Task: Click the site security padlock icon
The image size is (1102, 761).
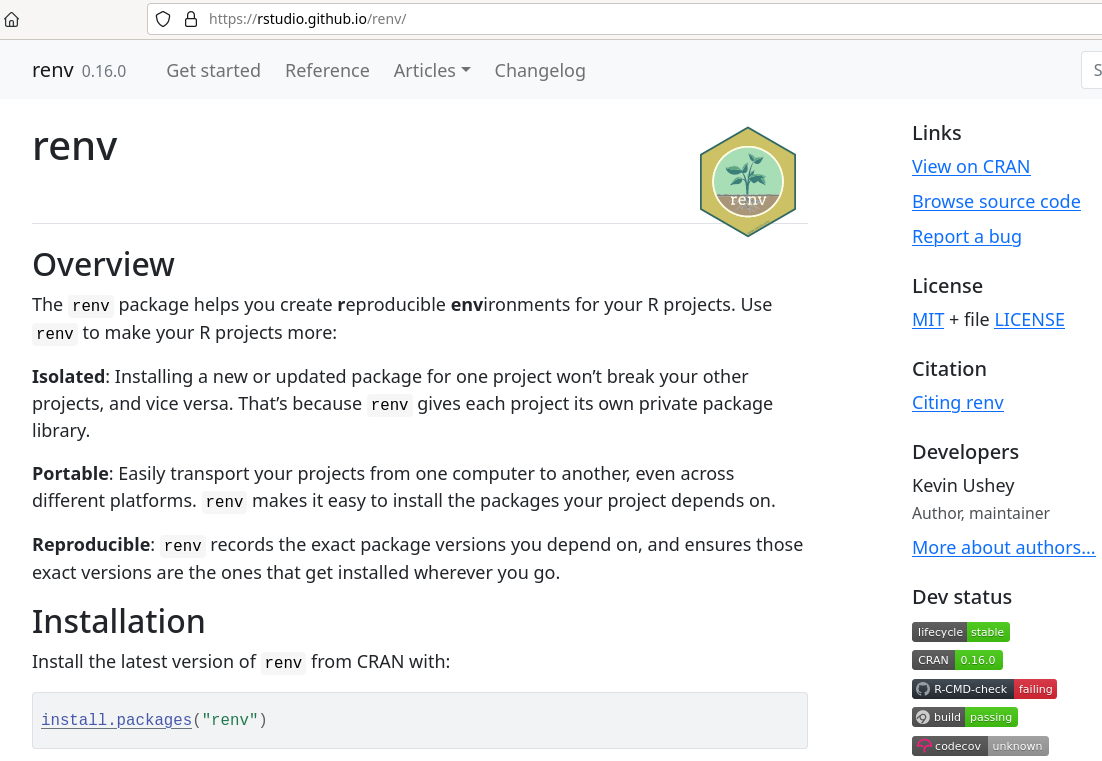Action: pyautogui.click(x=191, y=19)
